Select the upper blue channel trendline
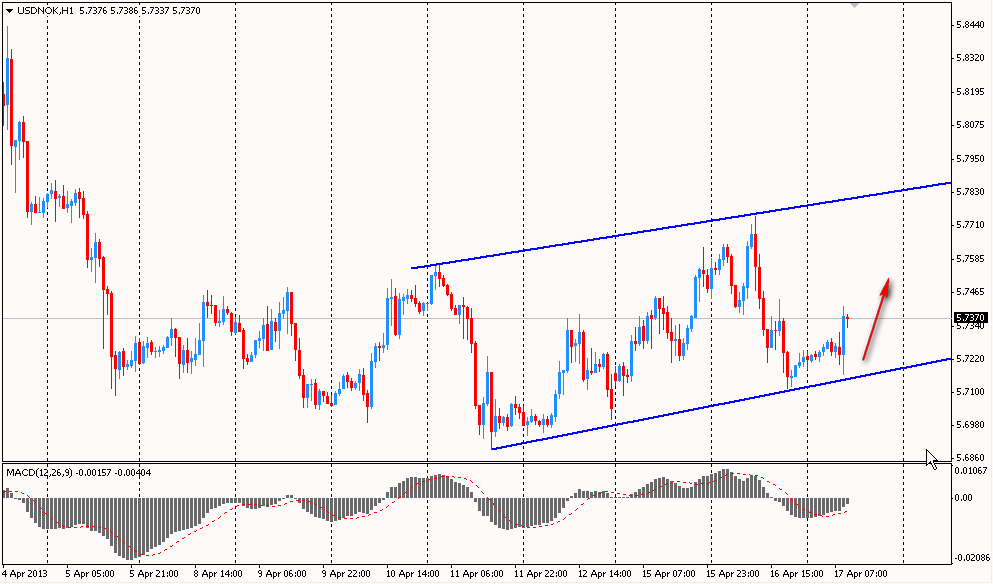 [681, 225]
